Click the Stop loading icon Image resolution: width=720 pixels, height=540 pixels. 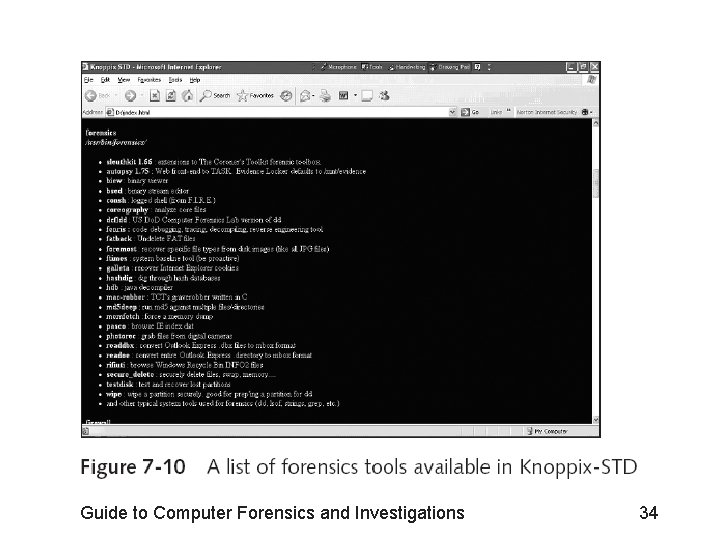pyautogui.click(x=155, y=96)
